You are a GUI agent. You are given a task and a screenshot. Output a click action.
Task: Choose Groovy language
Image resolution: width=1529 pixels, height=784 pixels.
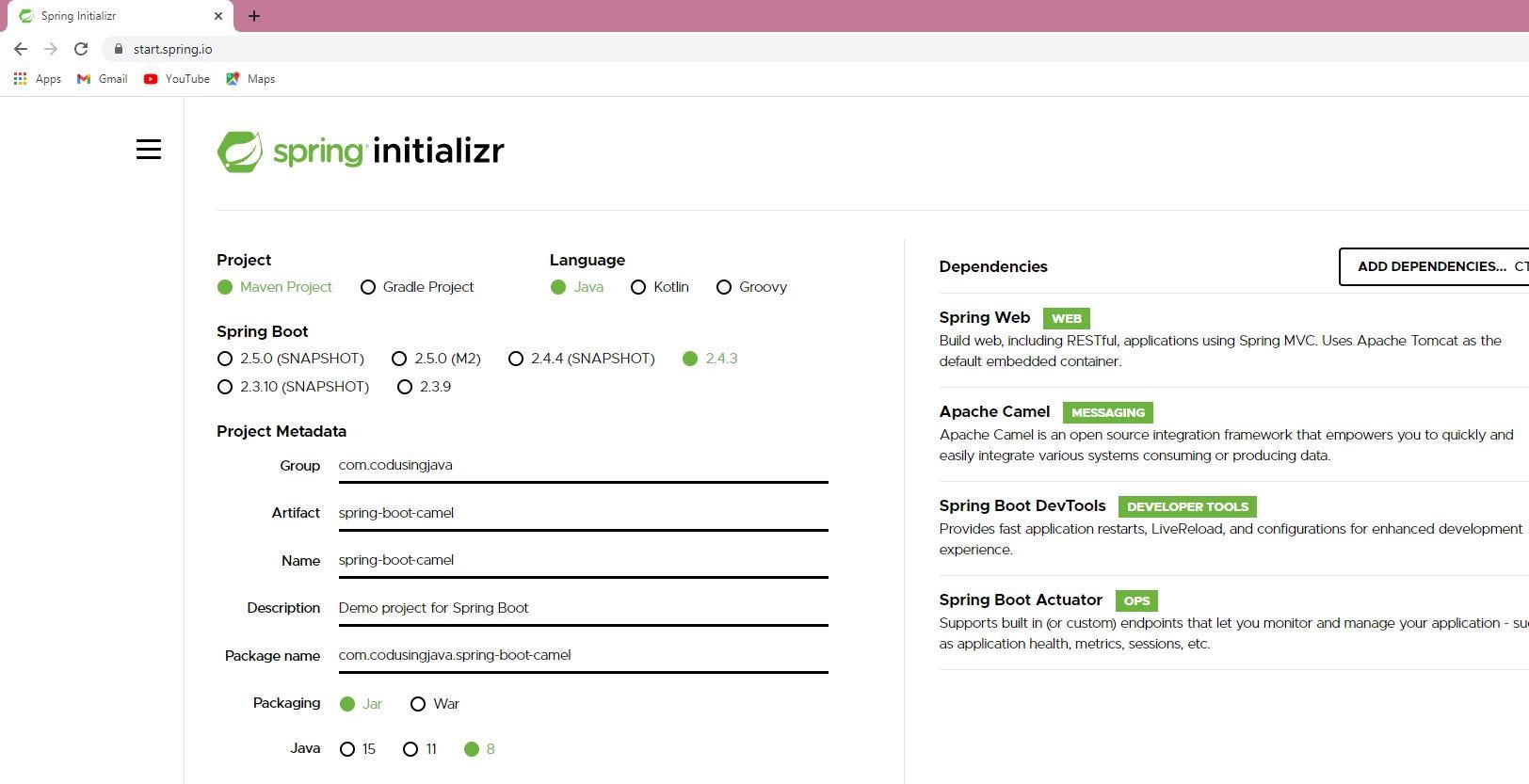coord(751,287)
